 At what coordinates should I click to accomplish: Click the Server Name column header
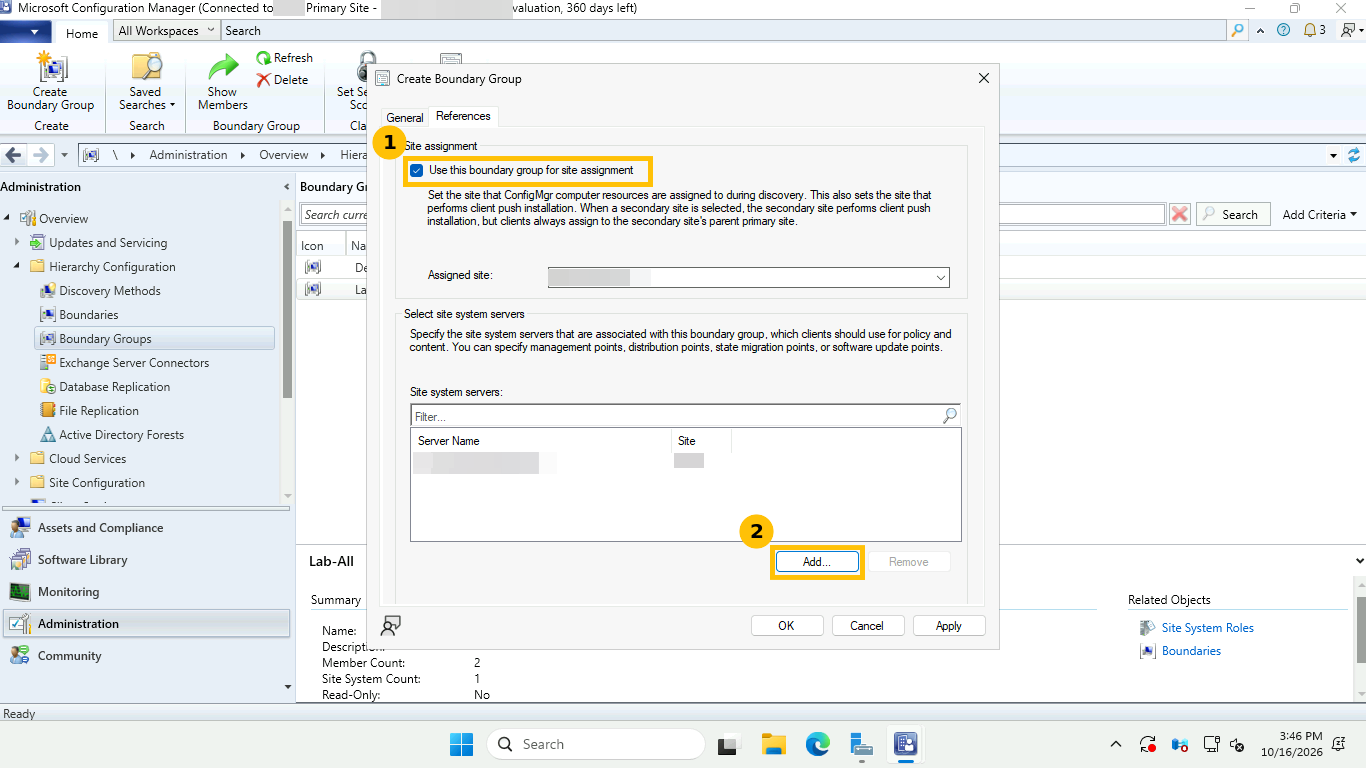(x=540, y=441)
